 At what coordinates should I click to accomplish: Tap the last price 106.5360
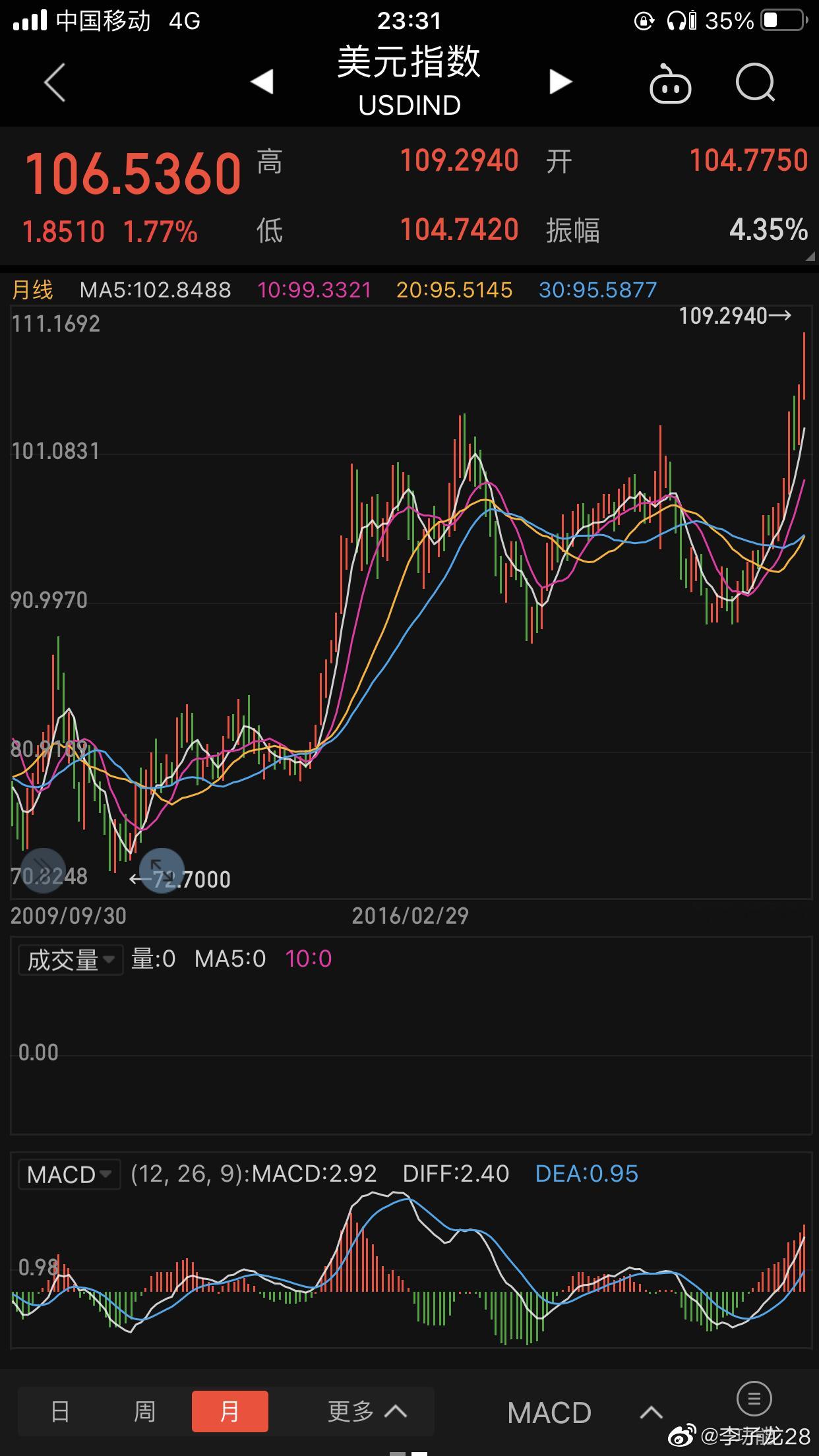133,174
